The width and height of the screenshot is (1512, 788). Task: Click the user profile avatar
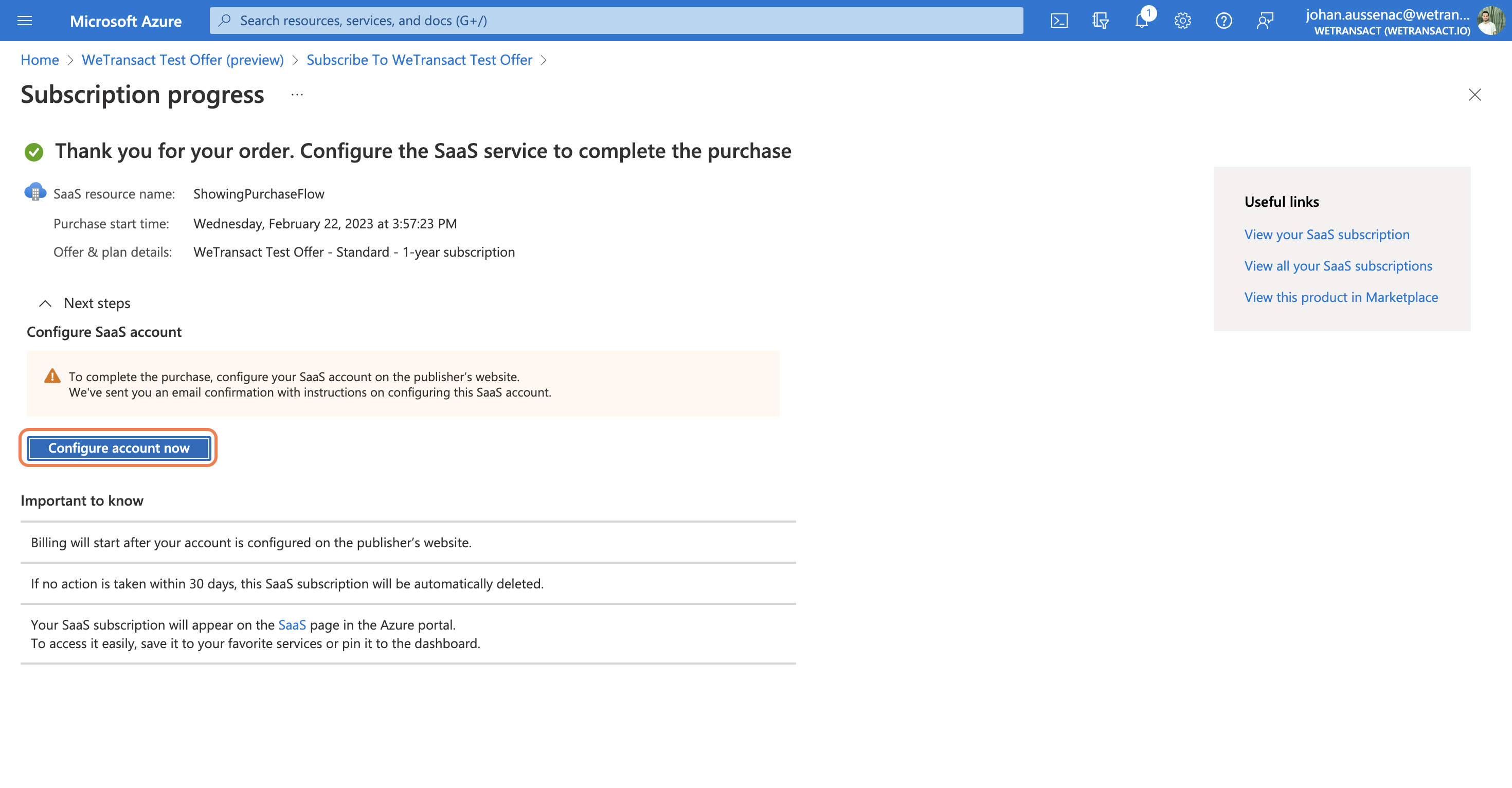coord(1491,21)
